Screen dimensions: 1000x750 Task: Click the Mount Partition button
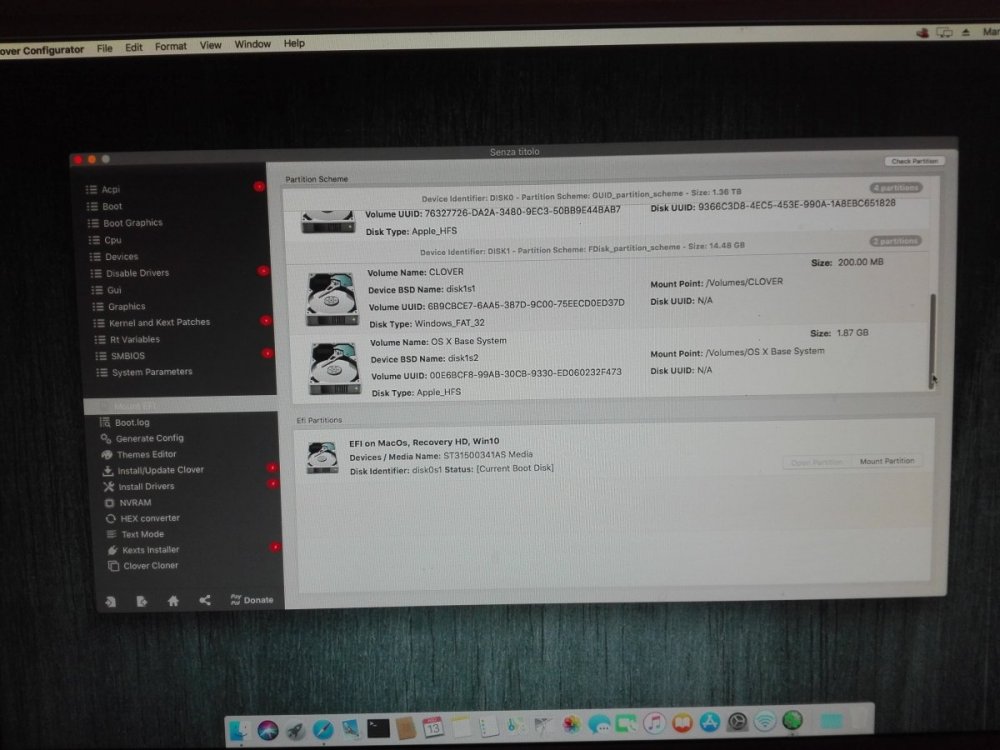[886, 461]
